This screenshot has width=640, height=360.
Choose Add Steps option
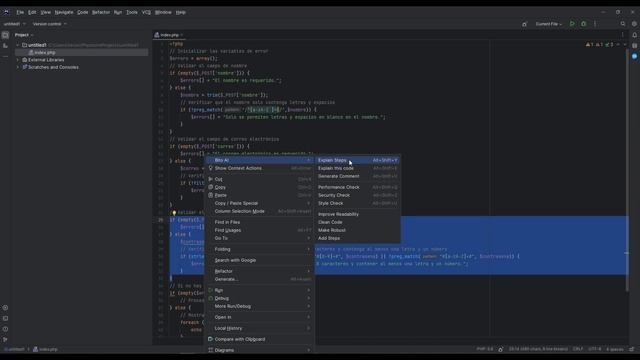point(358,238)
